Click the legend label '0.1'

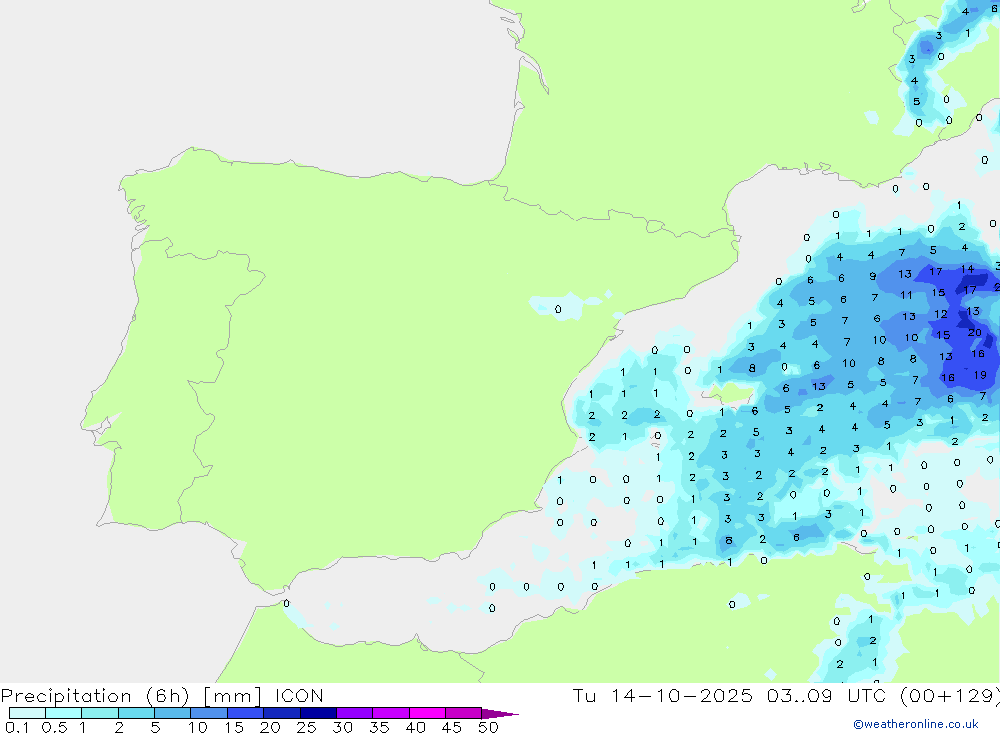click(x=17, y=727)
